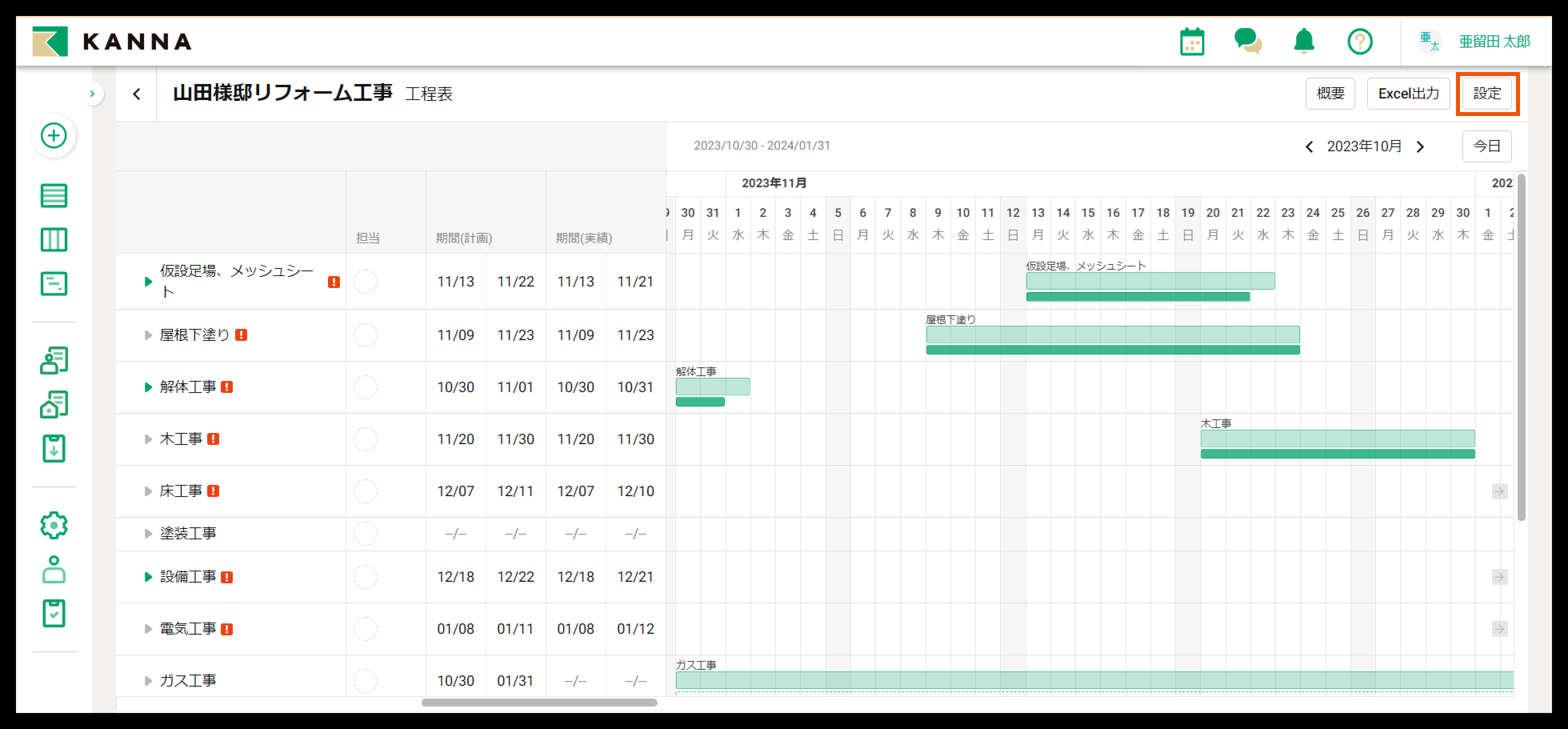Image resolution: width=1568 pixels, height=729 pixels.
Task: Click the person icon in sidebar
Action: pyautogui.click(x=54, y=569)
